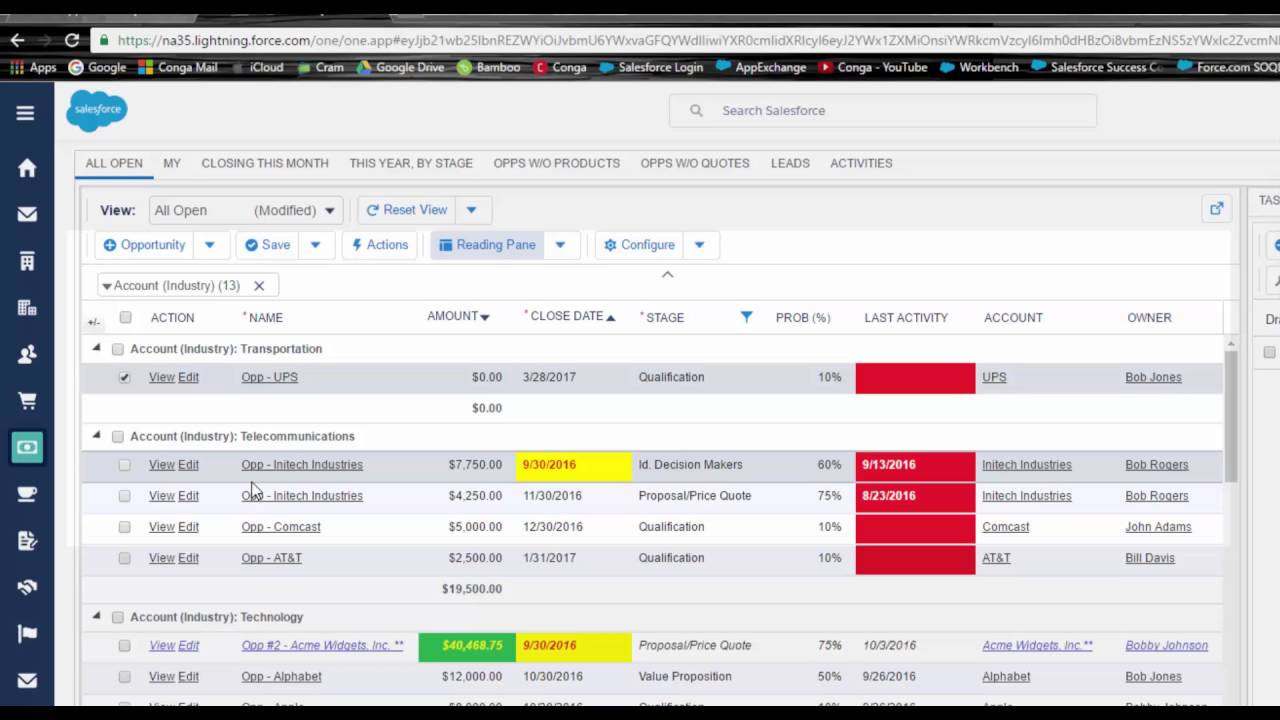The width and height of the screenshot is (1280, 720).
Task: Uncheck the Opp - UPS row checkbox
Action: click(x=124, y=377)
